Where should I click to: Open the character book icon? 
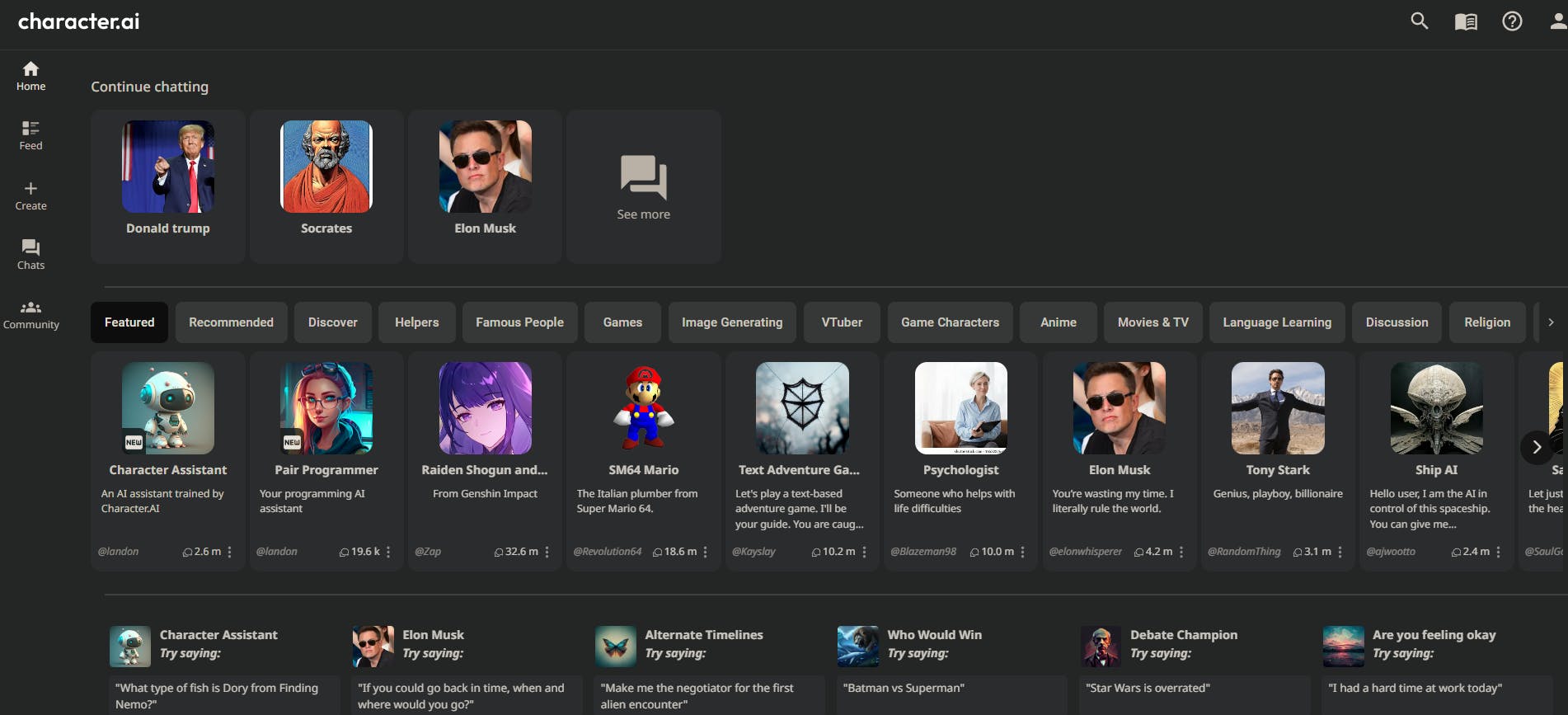pos(1466,21)
